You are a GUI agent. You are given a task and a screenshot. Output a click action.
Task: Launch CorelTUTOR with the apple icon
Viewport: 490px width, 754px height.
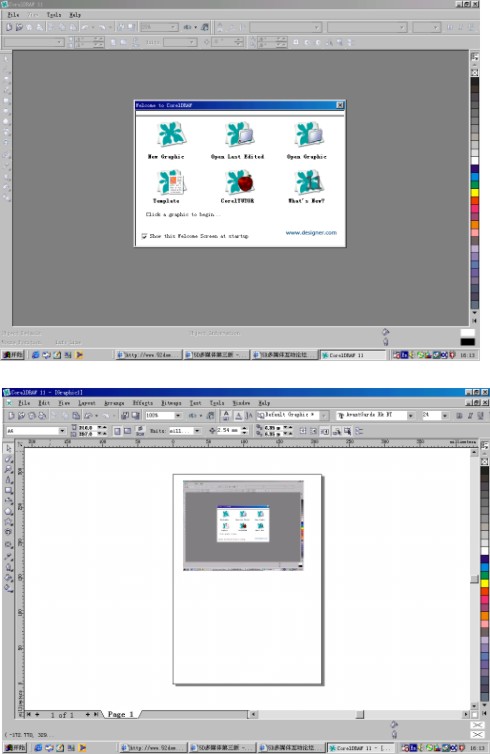[239, 182]
